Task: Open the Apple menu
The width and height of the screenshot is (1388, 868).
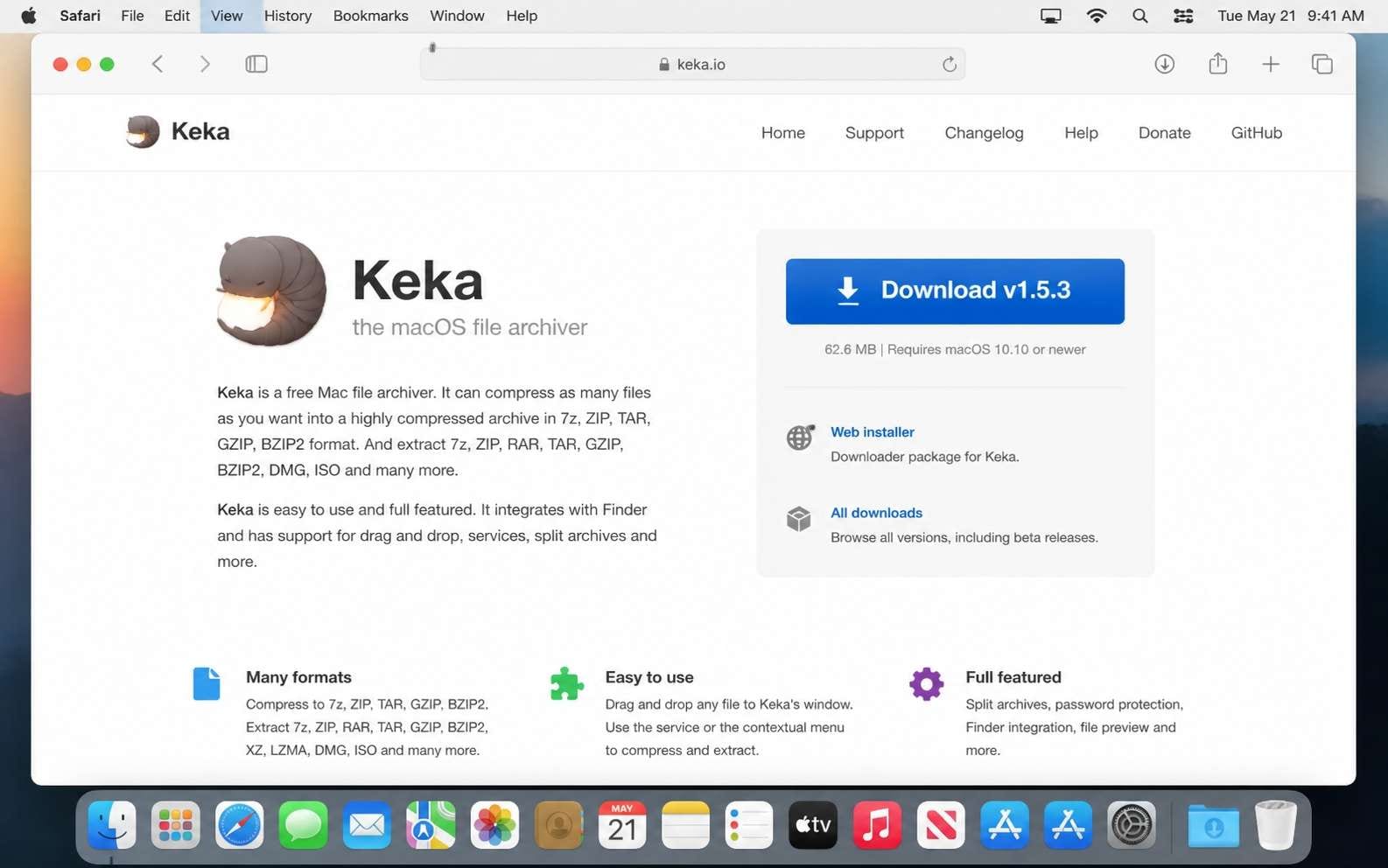Action: click(x=29, y=16)
